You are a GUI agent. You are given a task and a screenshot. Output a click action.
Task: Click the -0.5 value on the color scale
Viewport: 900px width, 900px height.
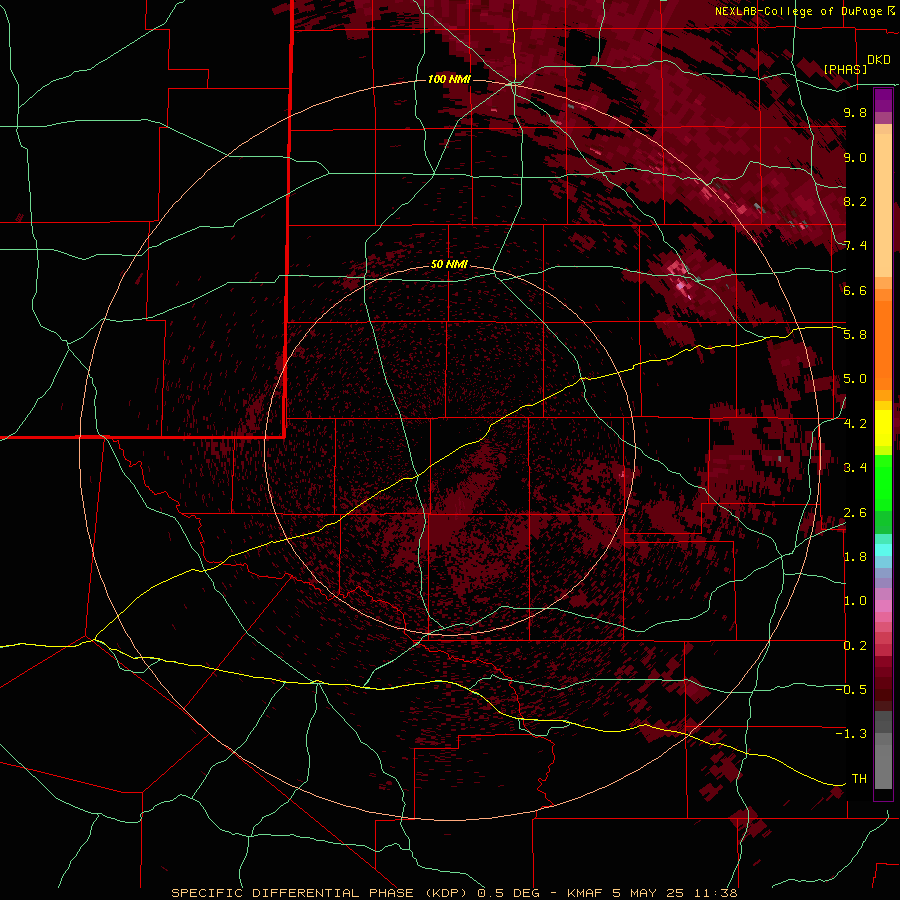click(851, 690)
